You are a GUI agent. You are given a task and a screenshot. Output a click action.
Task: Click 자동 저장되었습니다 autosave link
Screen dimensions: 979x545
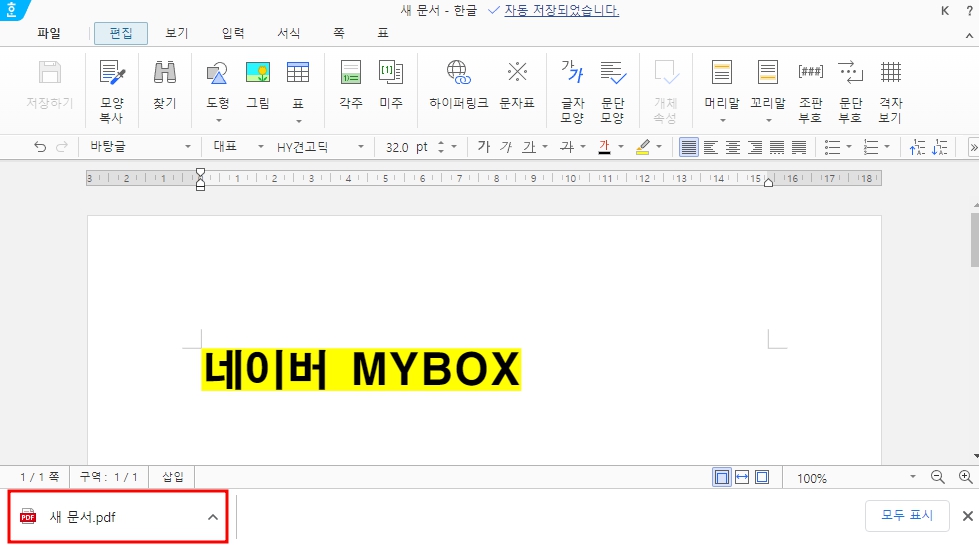coord(561,11)
